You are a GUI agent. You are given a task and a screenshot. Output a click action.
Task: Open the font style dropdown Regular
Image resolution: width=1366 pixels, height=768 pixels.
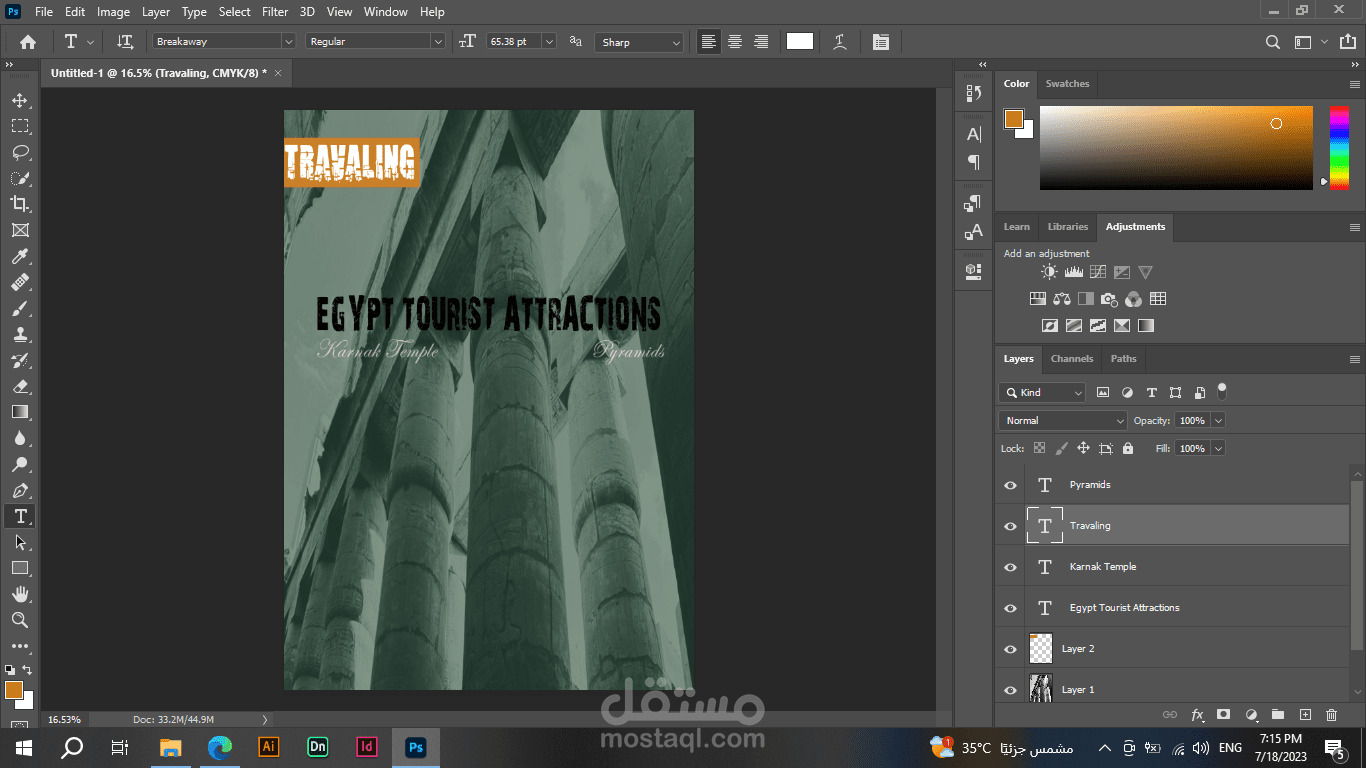tap(375, 42)
